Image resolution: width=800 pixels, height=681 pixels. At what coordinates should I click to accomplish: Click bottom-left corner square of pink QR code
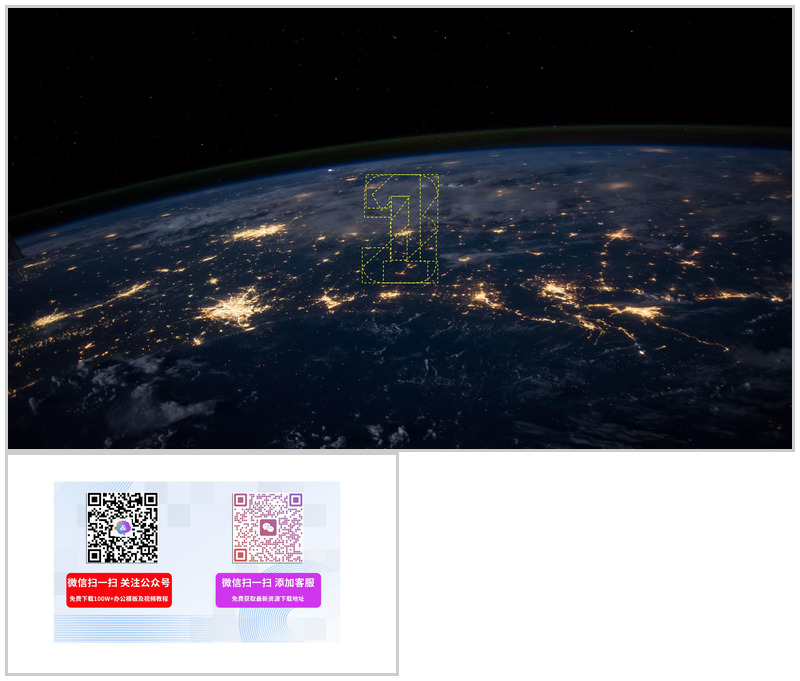[x=241, y=554]
